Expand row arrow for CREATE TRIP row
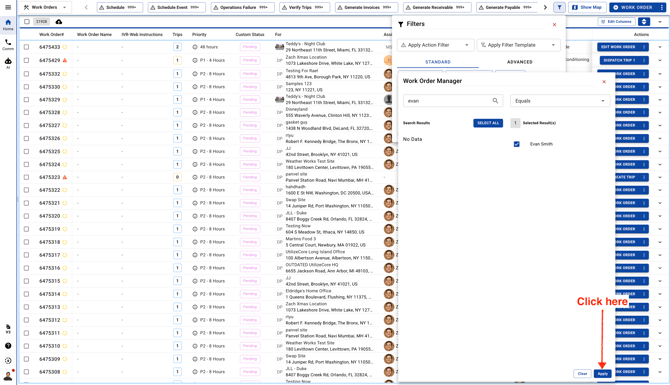The height and width of the screenshot is (385, 670). click(x=660, y=177)
